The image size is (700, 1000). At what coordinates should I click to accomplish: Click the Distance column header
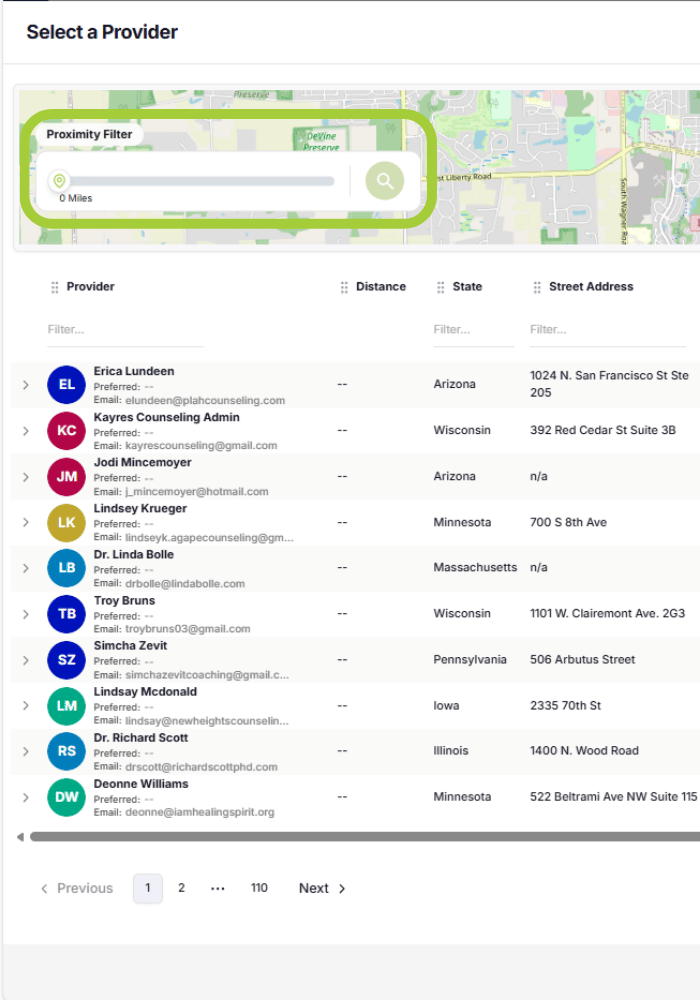tap(381, 287)
